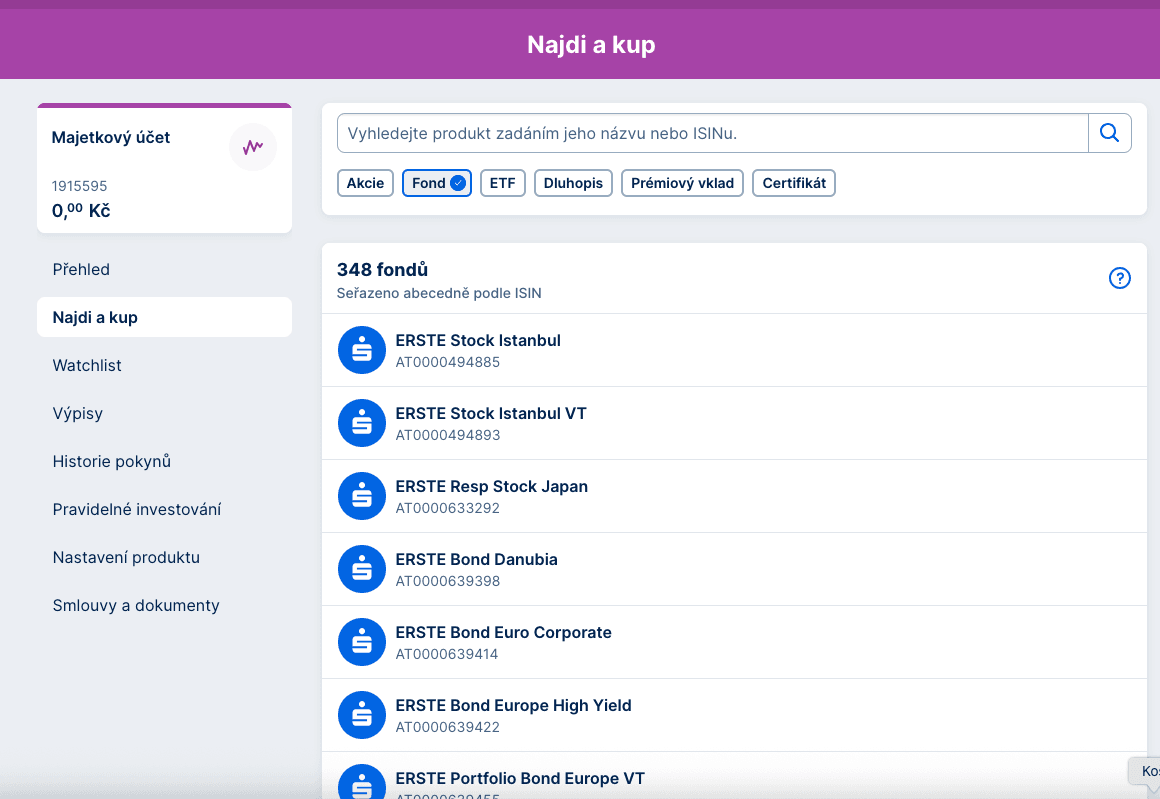Click the 0,00 Kč account balance
Screen dimensions: 1160x799
click(x=81, y=211)
